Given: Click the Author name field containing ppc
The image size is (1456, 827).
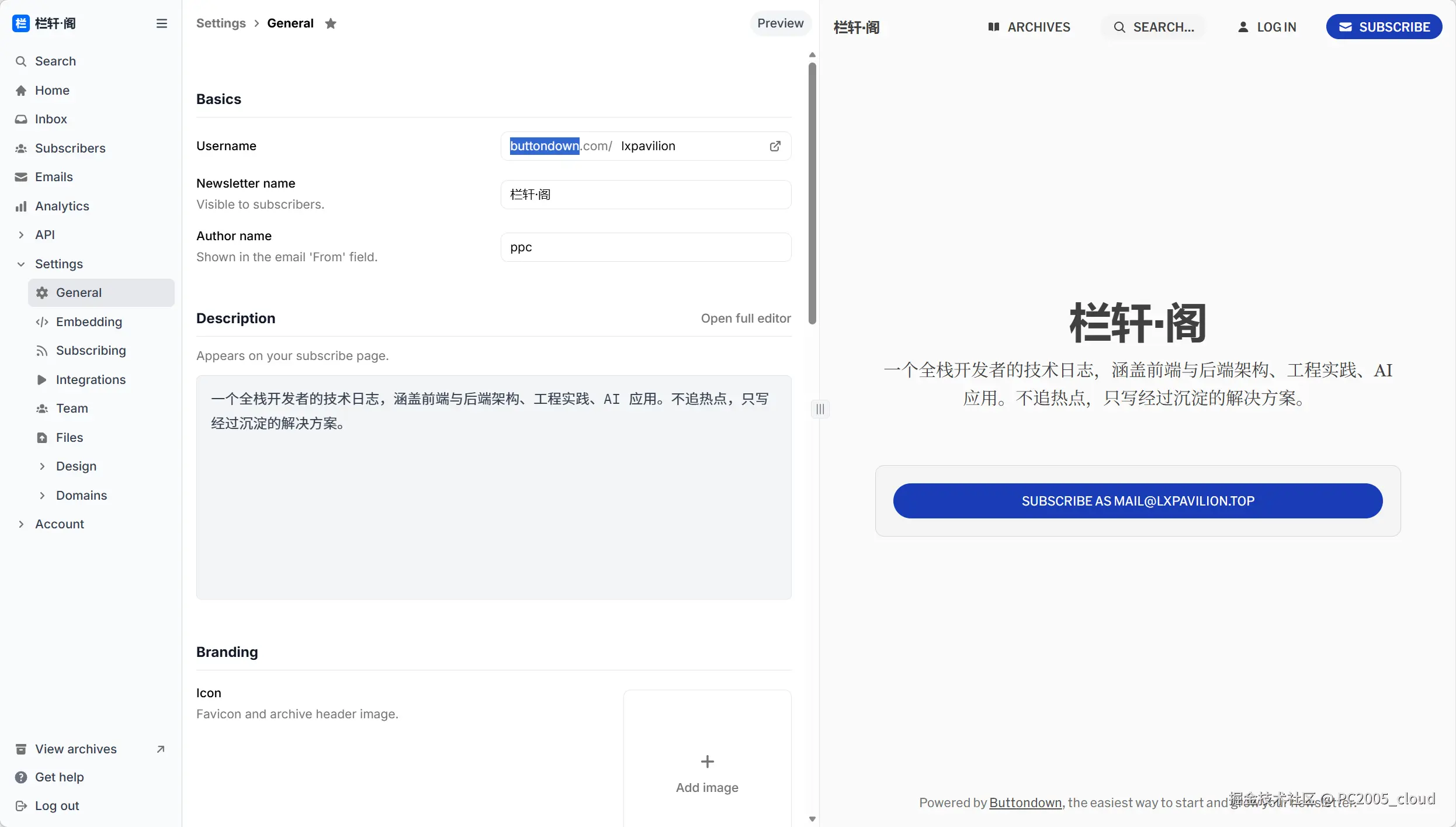Looking at the screenshot, I should click(646, 247).
